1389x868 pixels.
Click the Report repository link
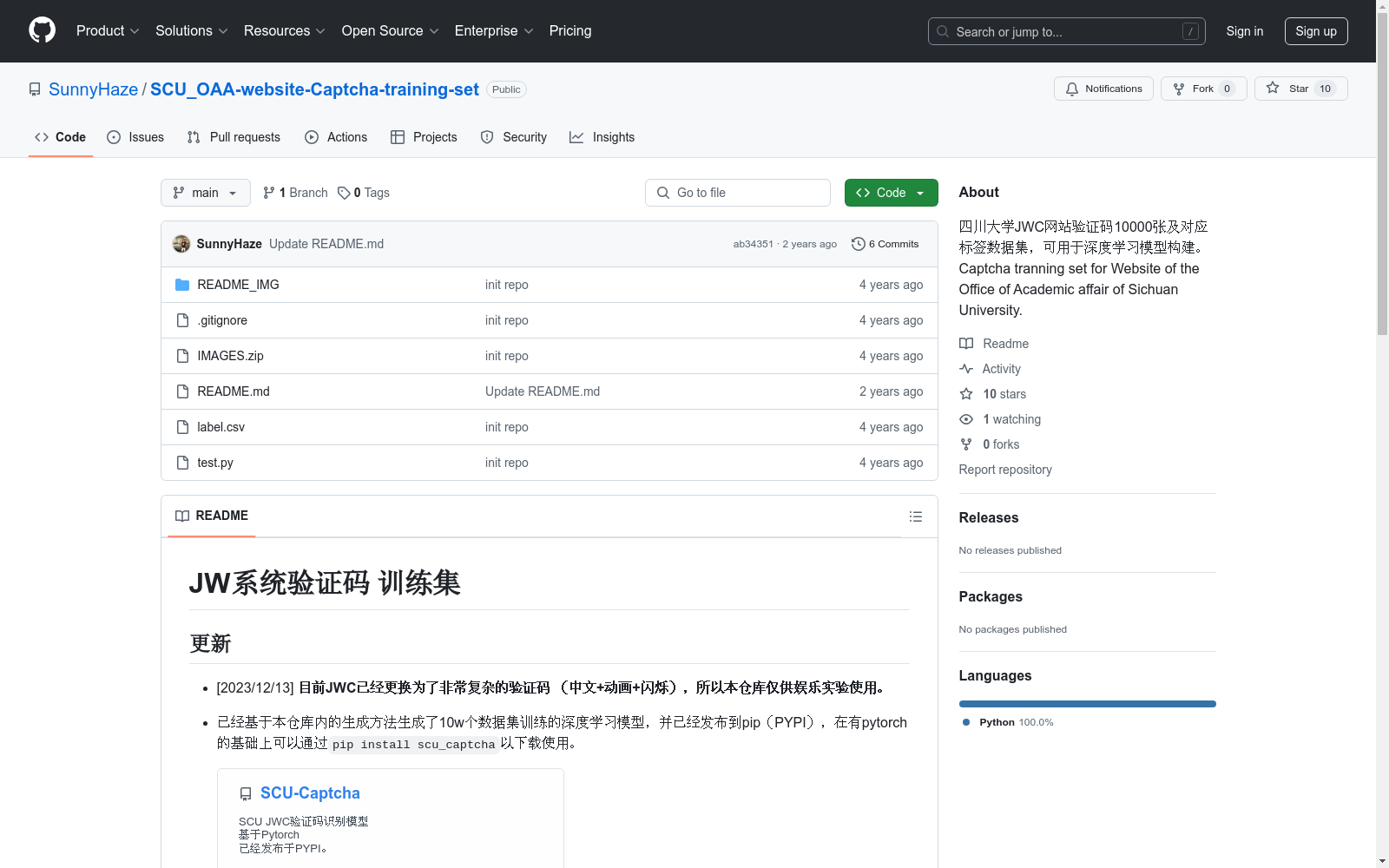(x=1005, y=470)
